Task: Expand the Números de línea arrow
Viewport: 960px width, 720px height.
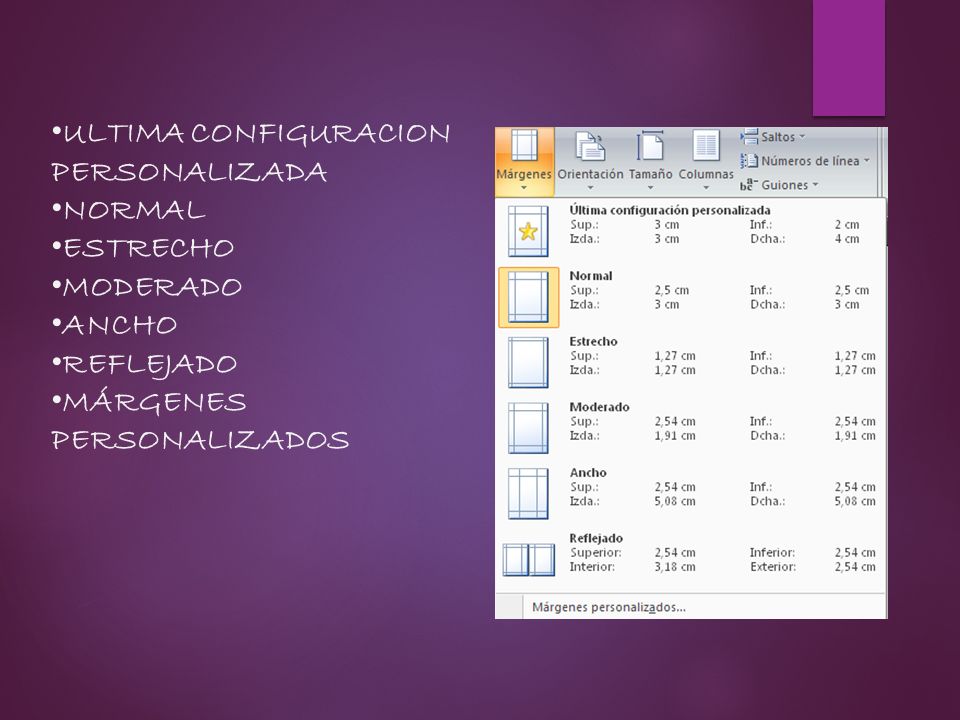Action: pyautogui.click(x=866, y=160)
